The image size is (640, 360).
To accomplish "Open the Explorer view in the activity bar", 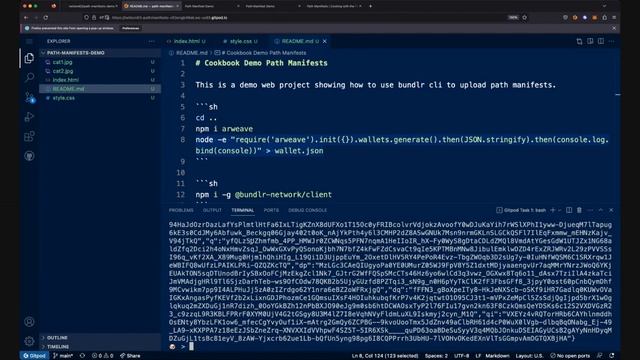I will click(29, 58).
